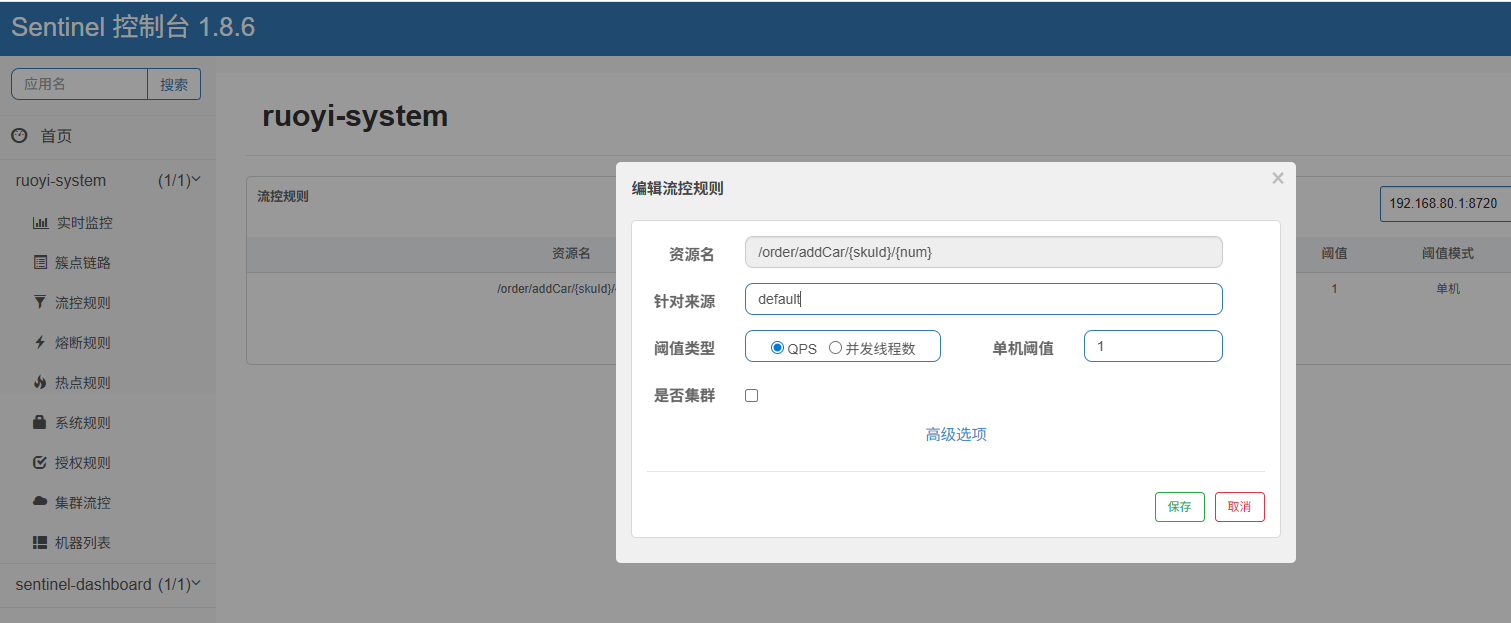The width and height of the screenshot is (1511, 623).
Task: Select the 并发线程数 radio button
Action: [x=835, y=348]
